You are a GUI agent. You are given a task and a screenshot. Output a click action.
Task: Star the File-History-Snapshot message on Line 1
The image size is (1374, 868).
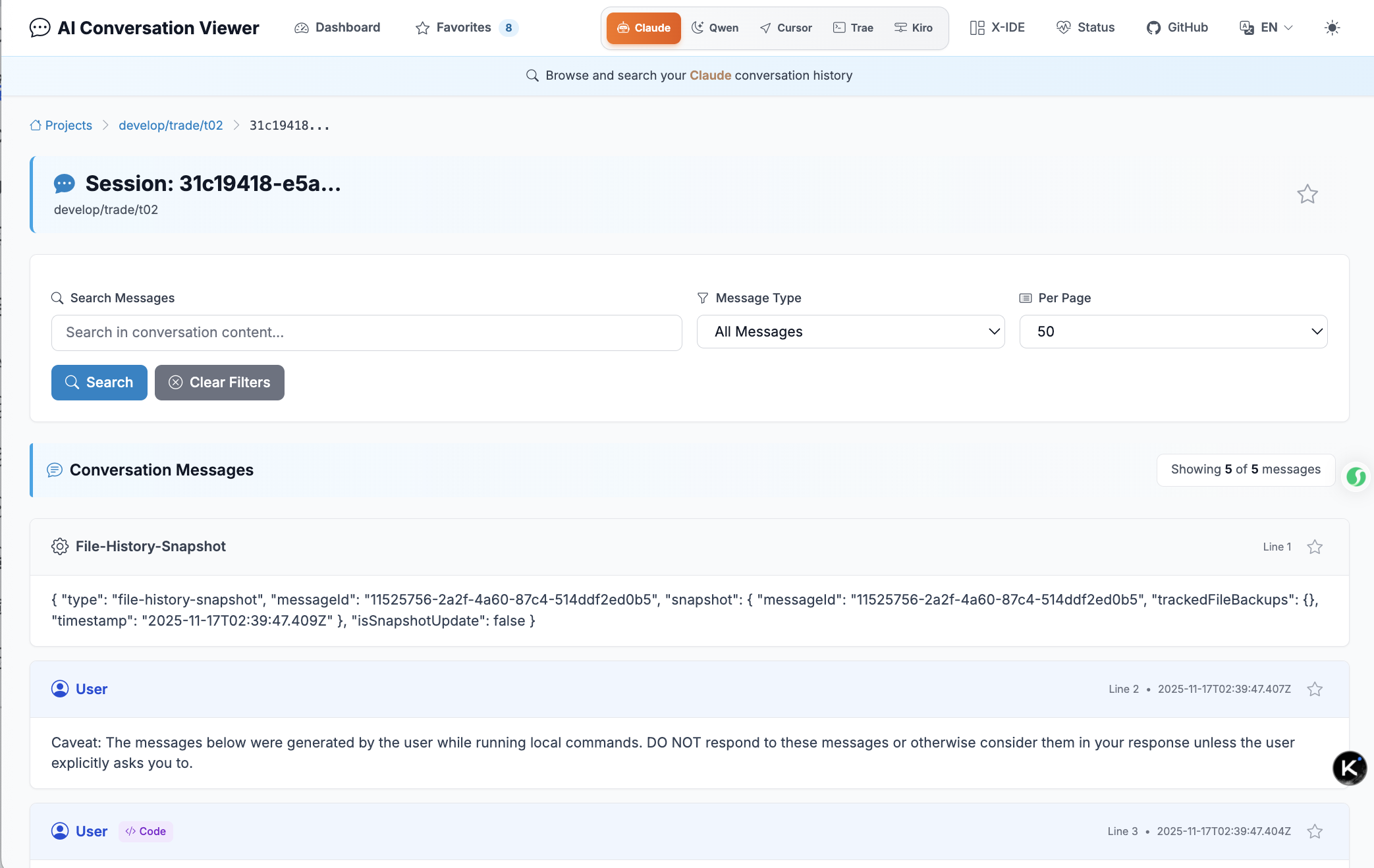pos(1315,547)
